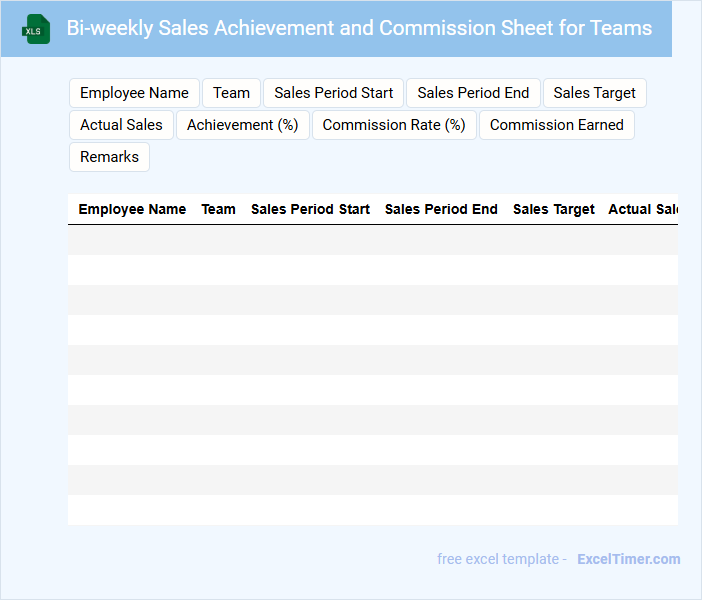
Task: Select the Sales Period Start tag
Action: coord(334,93)
